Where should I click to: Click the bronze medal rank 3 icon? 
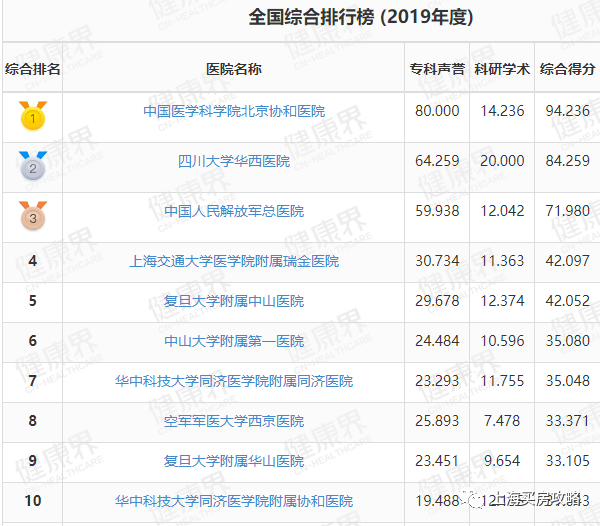[x=33, y=216]
